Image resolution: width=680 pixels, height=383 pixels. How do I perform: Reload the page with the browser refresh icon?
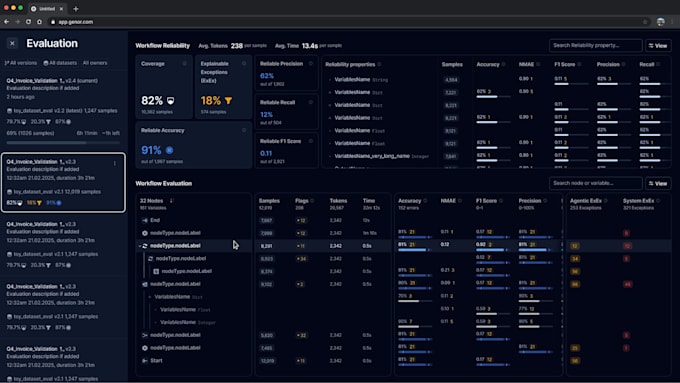click(28, 22)
